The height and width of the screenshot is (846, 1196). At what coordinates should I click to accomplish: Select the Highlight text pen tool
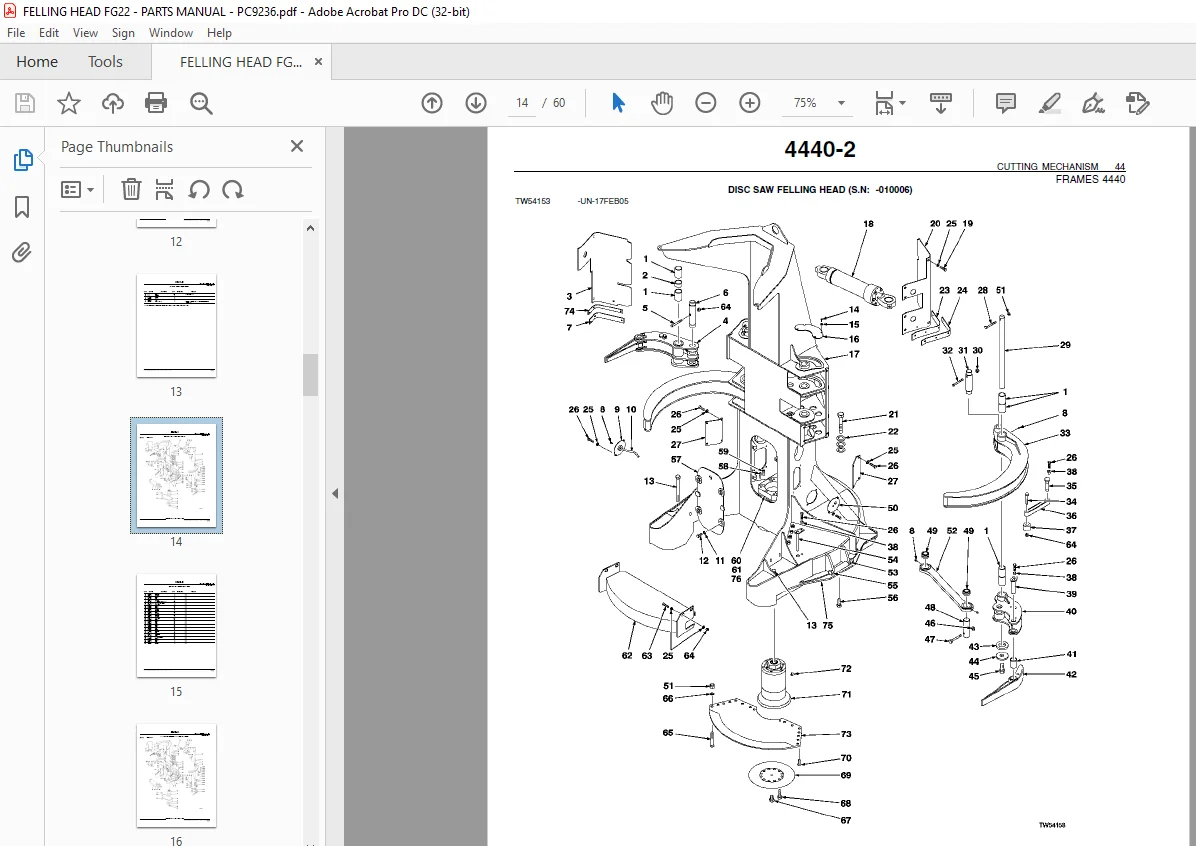tap(1050, 103)
